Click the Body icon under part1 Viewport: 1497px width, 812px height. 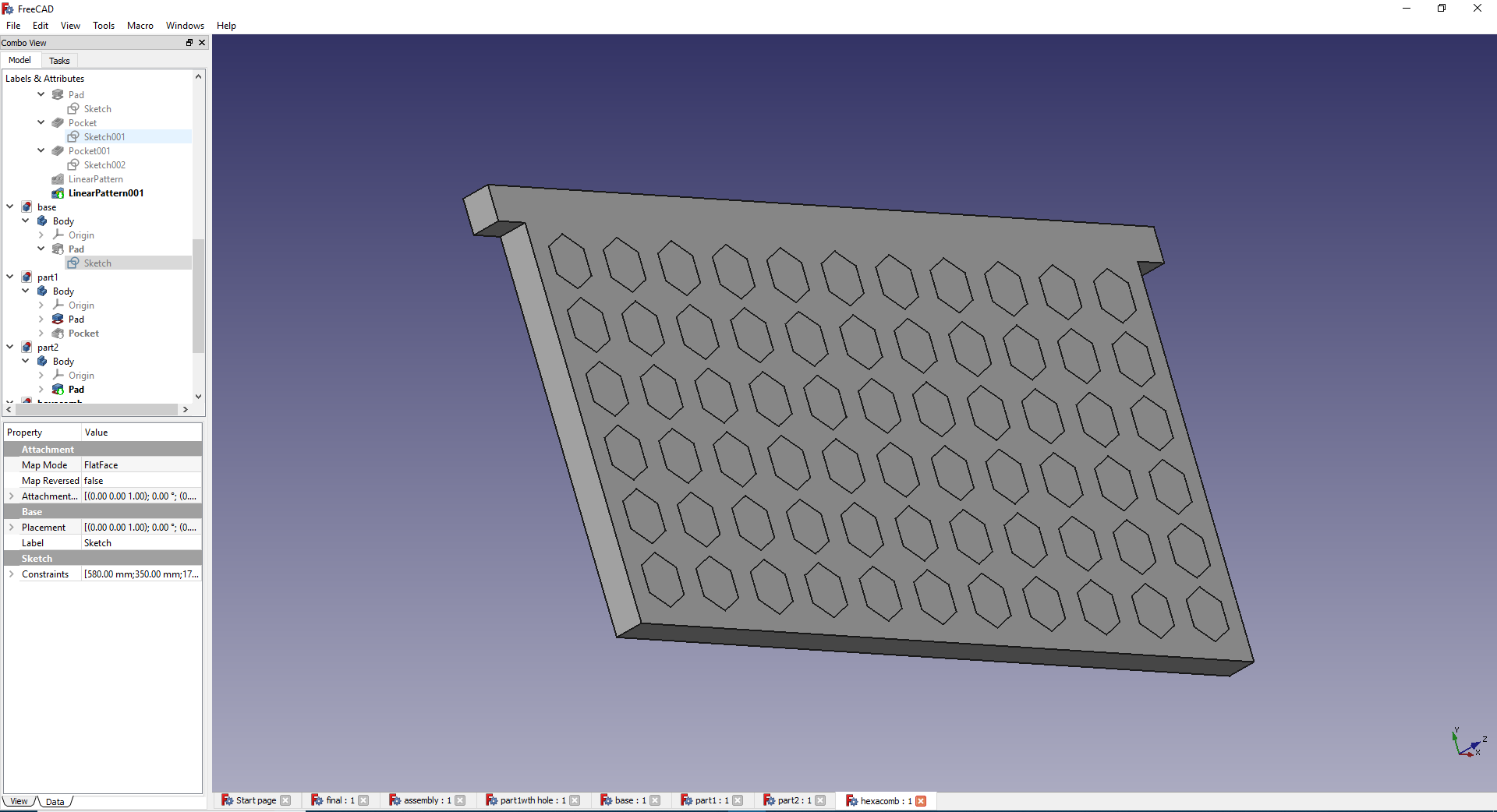pyautogui.click(x=42, y=291)
